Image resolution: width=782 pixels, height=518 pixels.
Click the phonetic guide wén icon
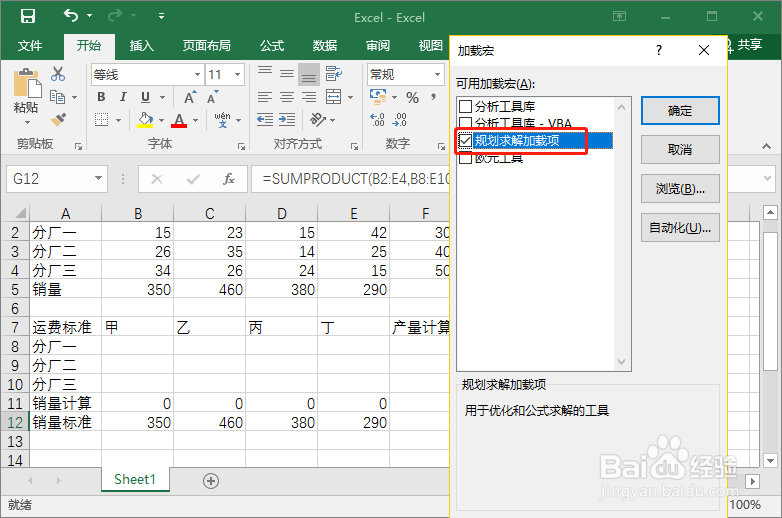pyautogui.click(x=222, y=120)
